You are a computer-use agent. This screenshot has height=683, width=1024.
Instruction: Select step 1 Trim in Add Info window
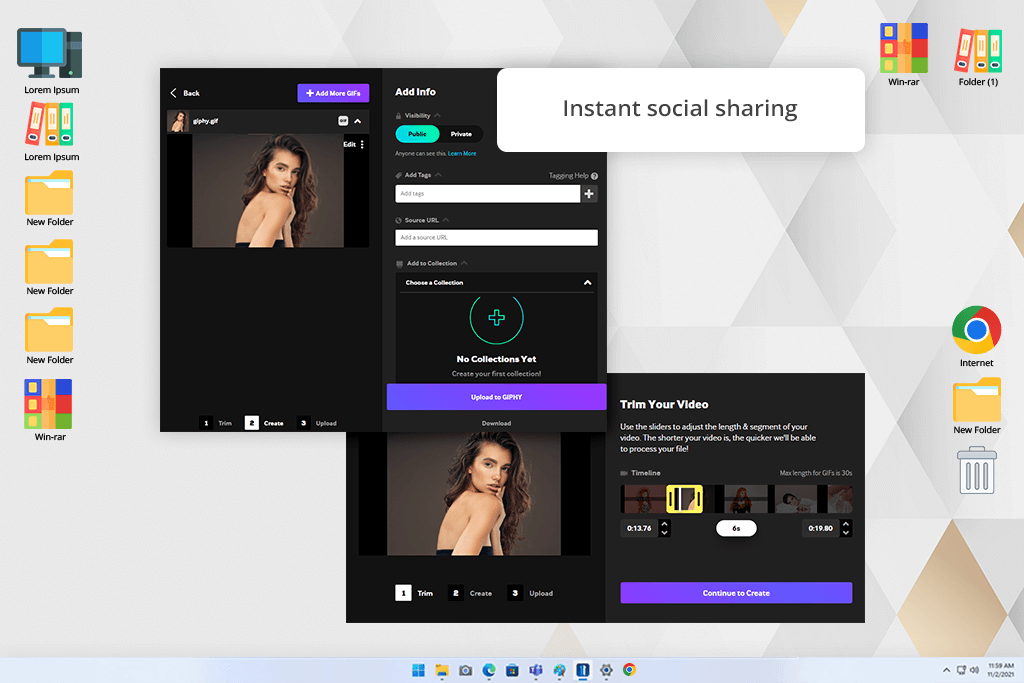point(216,423)
